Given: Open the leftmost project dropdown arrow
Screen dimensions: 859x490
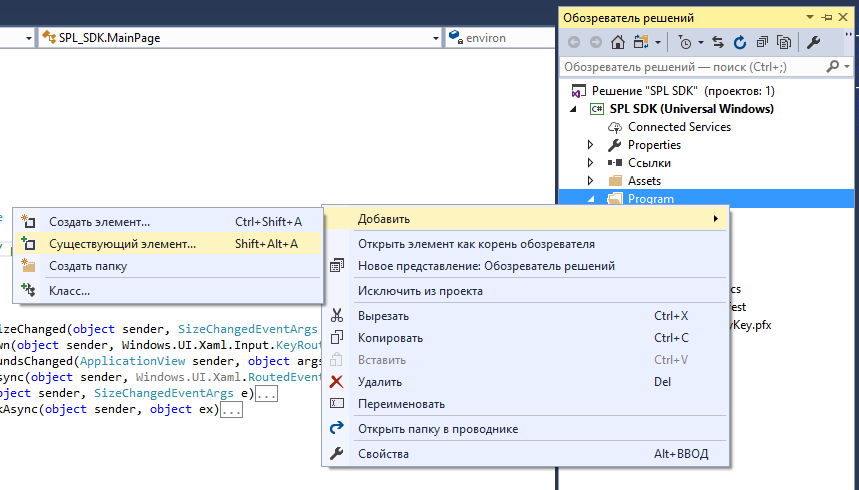Looking at the screenshot, I should (x=28, y=38).
